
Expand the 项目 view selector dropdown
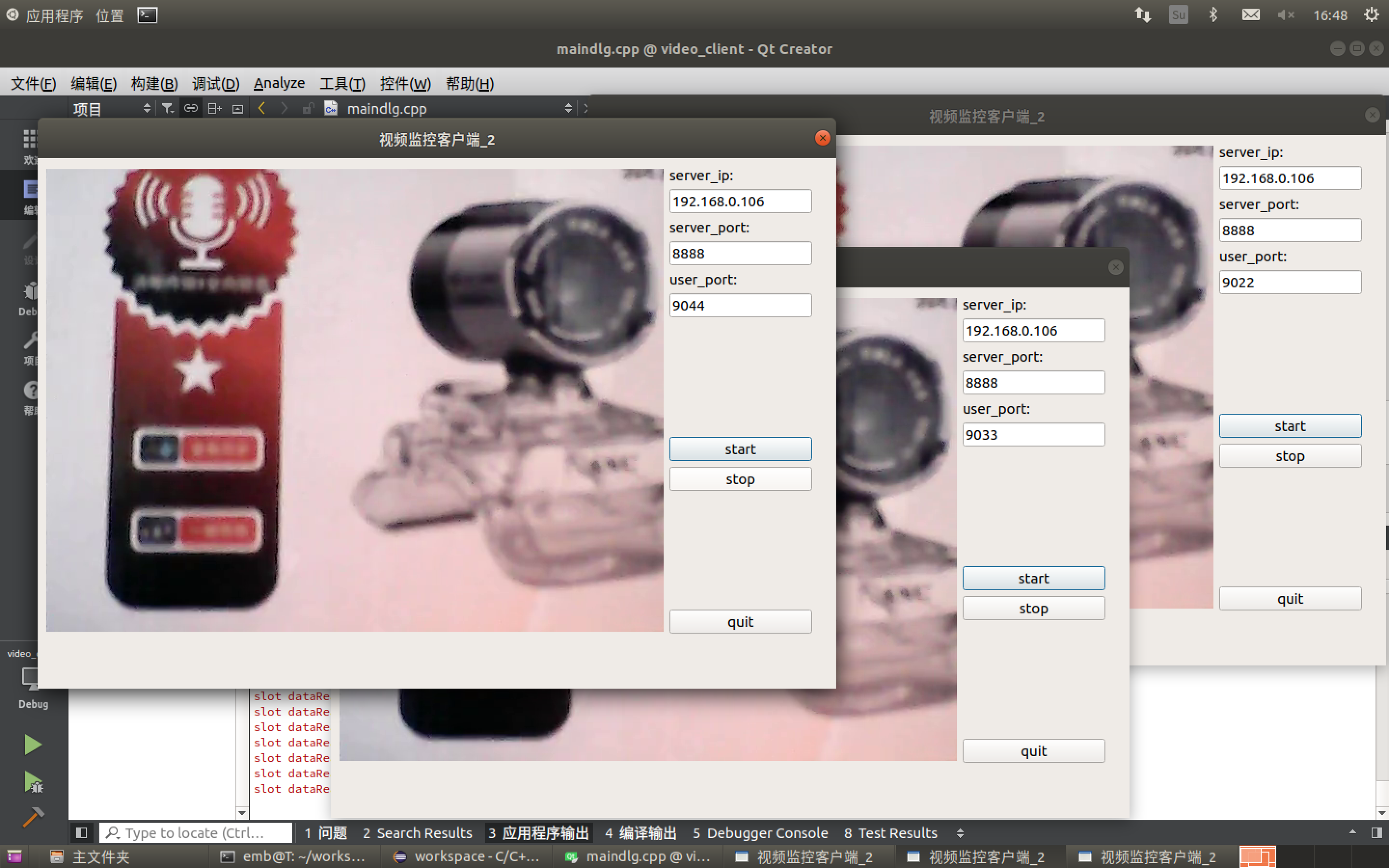(146, 108)
